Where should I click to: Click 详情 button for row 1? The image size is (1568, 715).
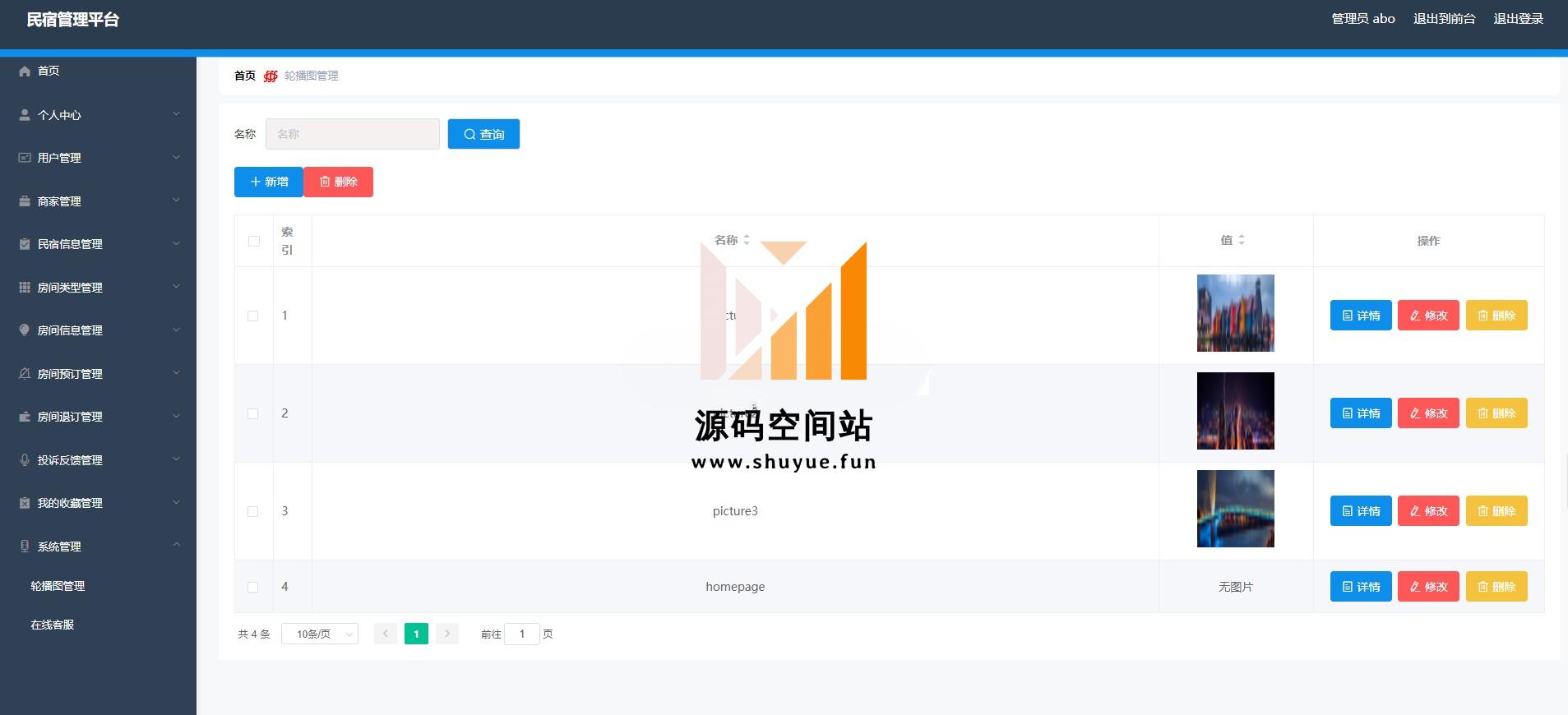click(x=1361, y=316)
